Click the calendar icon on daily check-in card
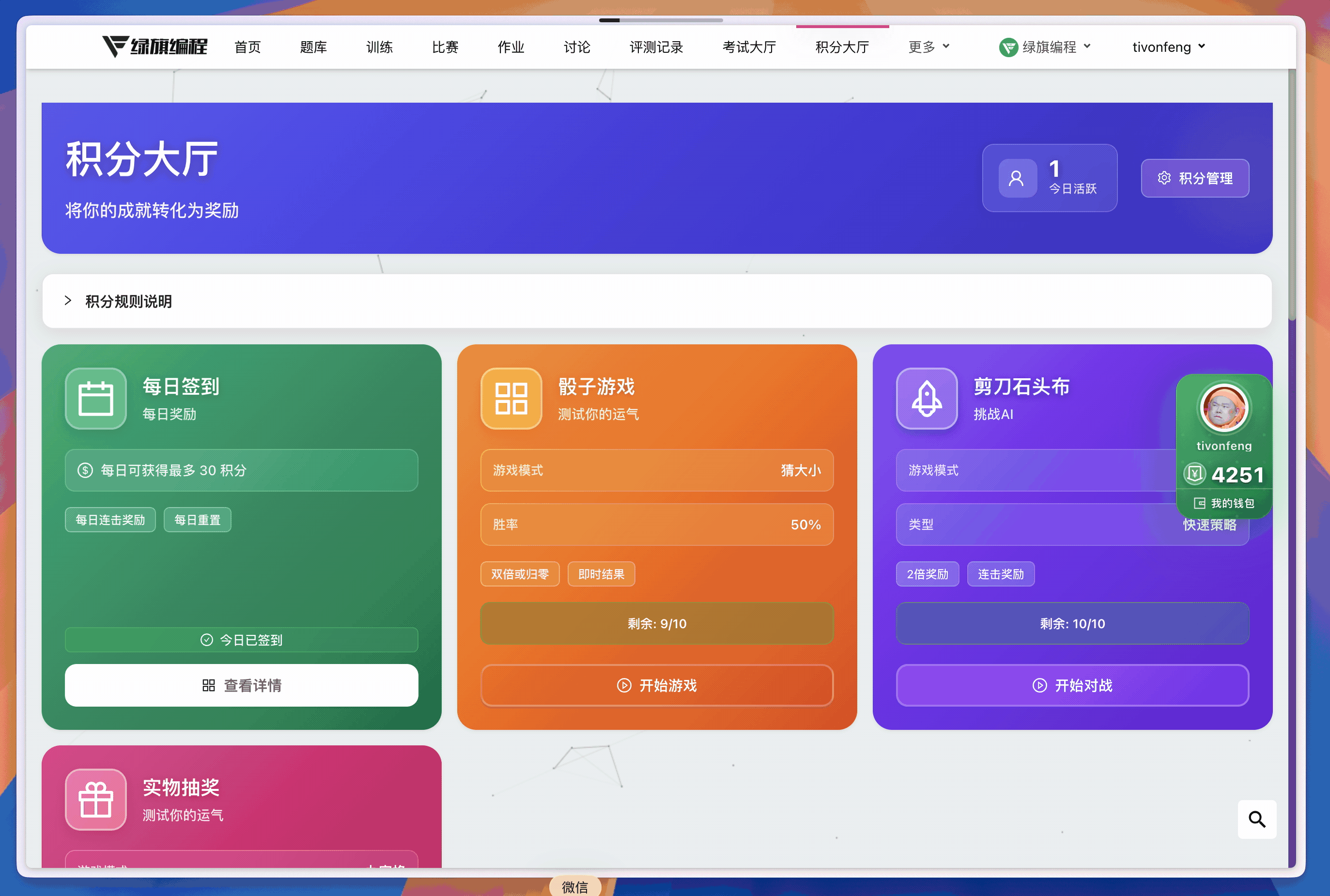Viewport: 1330px width, 896px height. point(95,398)
